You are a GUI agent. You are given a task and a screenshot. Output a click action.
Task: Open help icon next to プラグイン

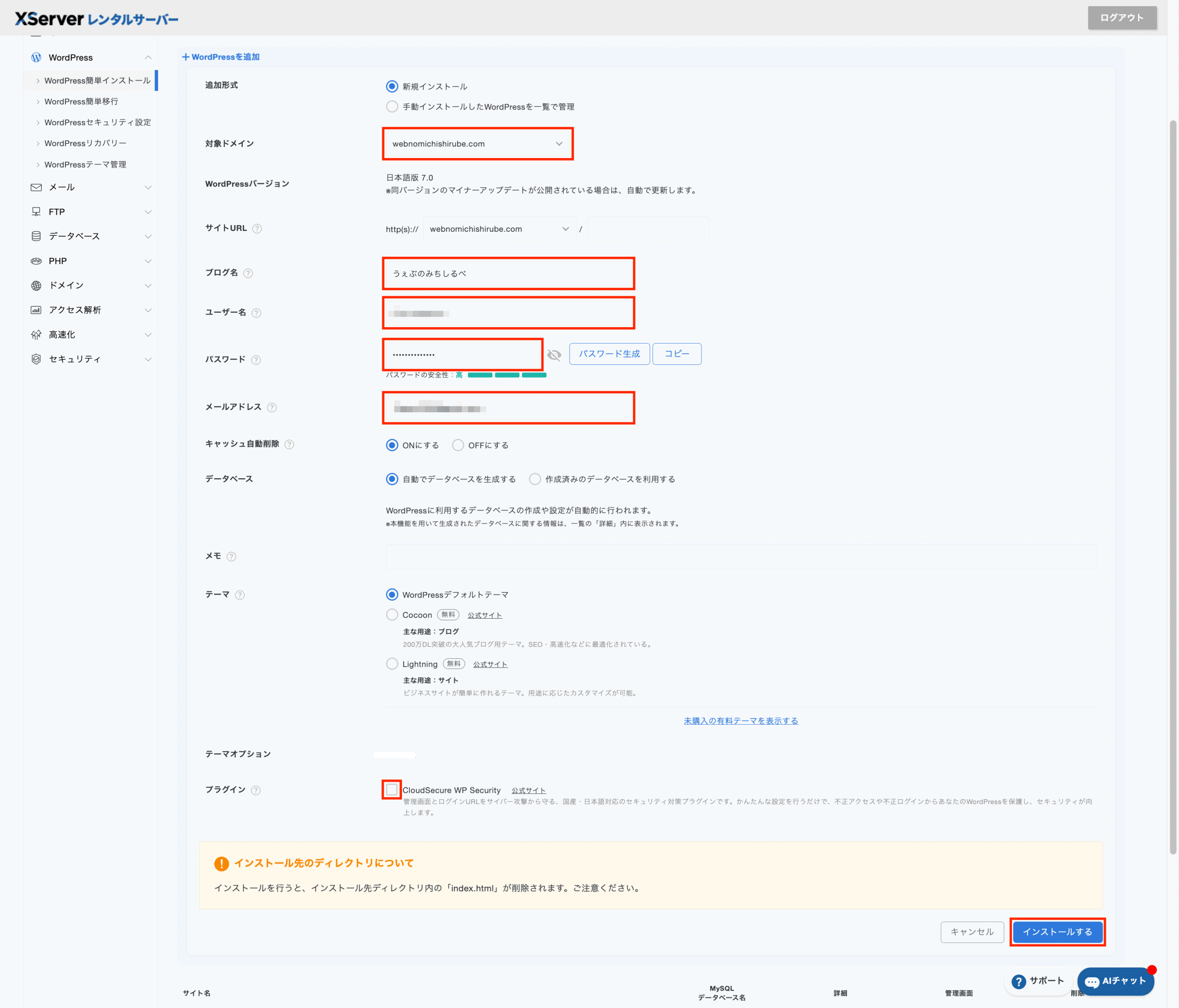click(x=256, y=790)
